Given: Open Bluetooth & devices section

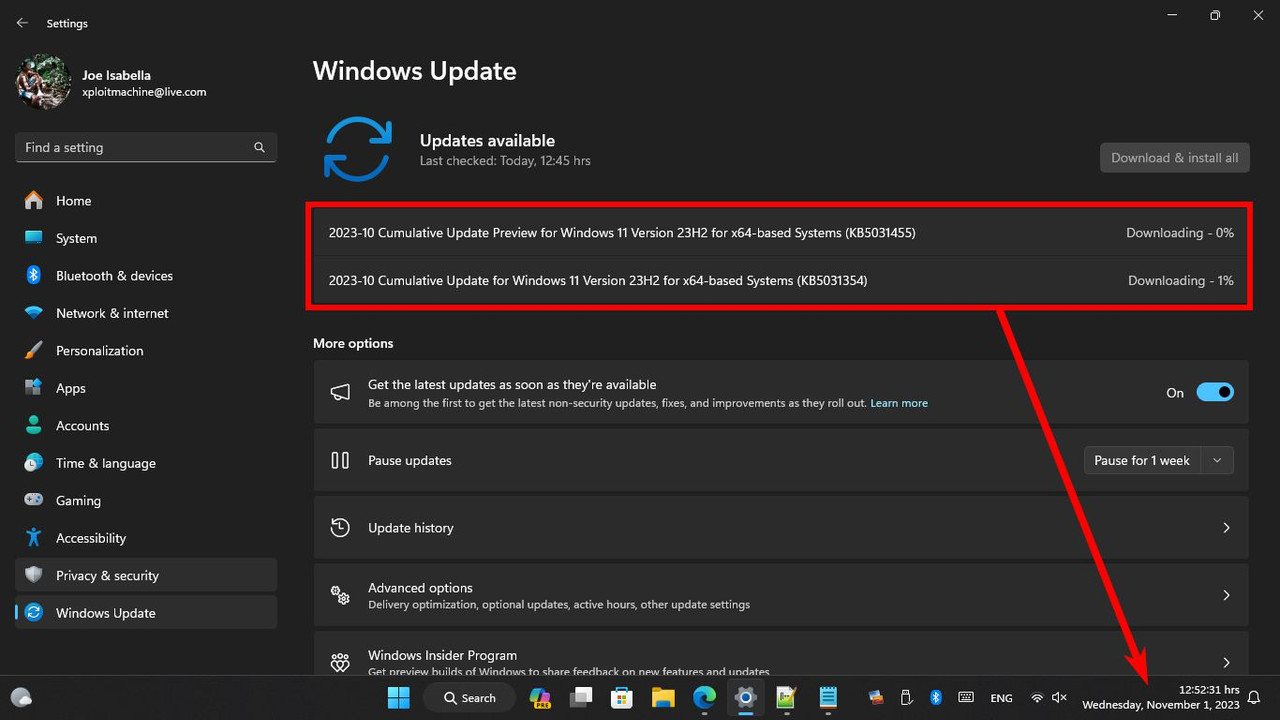Looking at the screenshot, I should (x=146, y=275).
